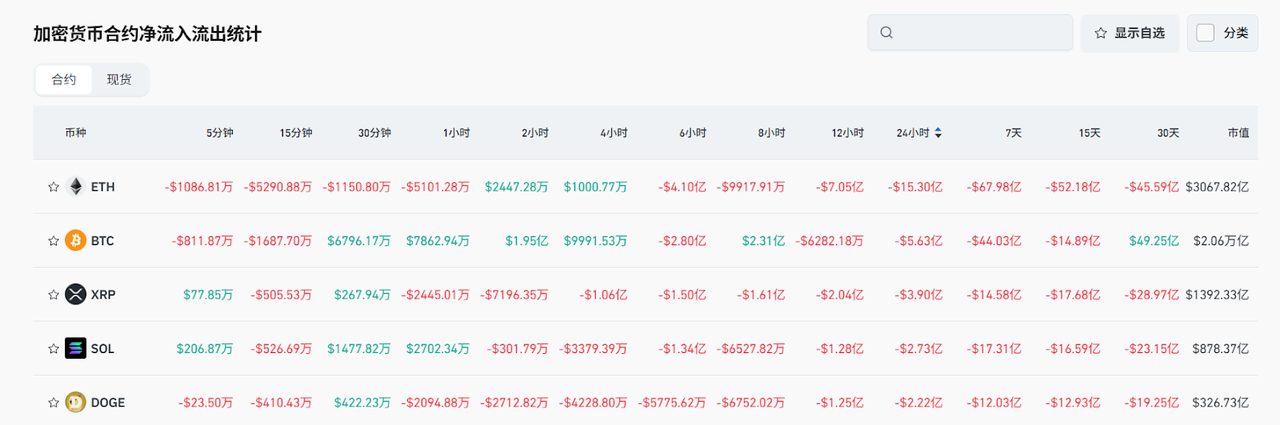Star ETH as a favorite

(53, 187)
